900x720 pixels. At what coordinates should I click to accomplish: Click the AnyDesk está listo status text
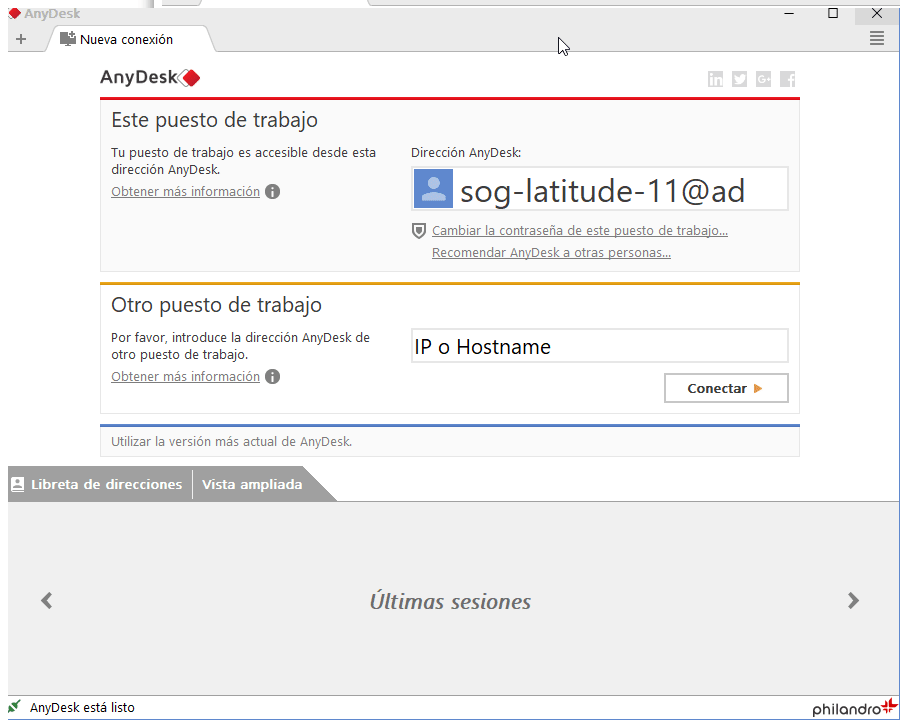(82, 707)
